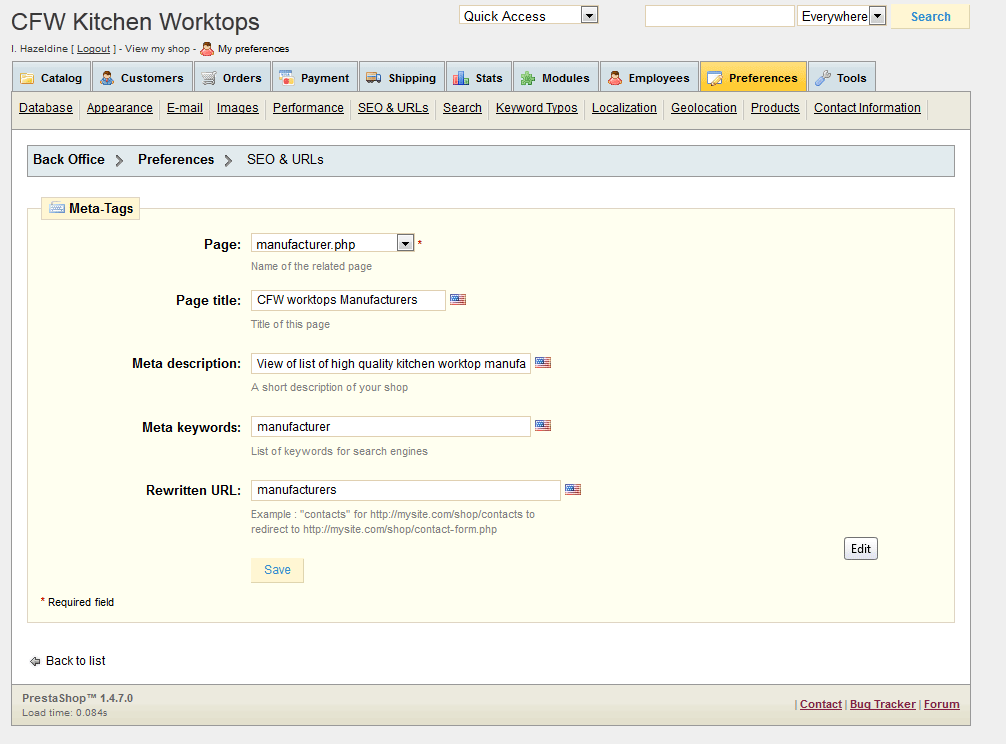Screen dimensions: 1006x744
Task: Click the flag icon beside Page title
Action: 458,299
